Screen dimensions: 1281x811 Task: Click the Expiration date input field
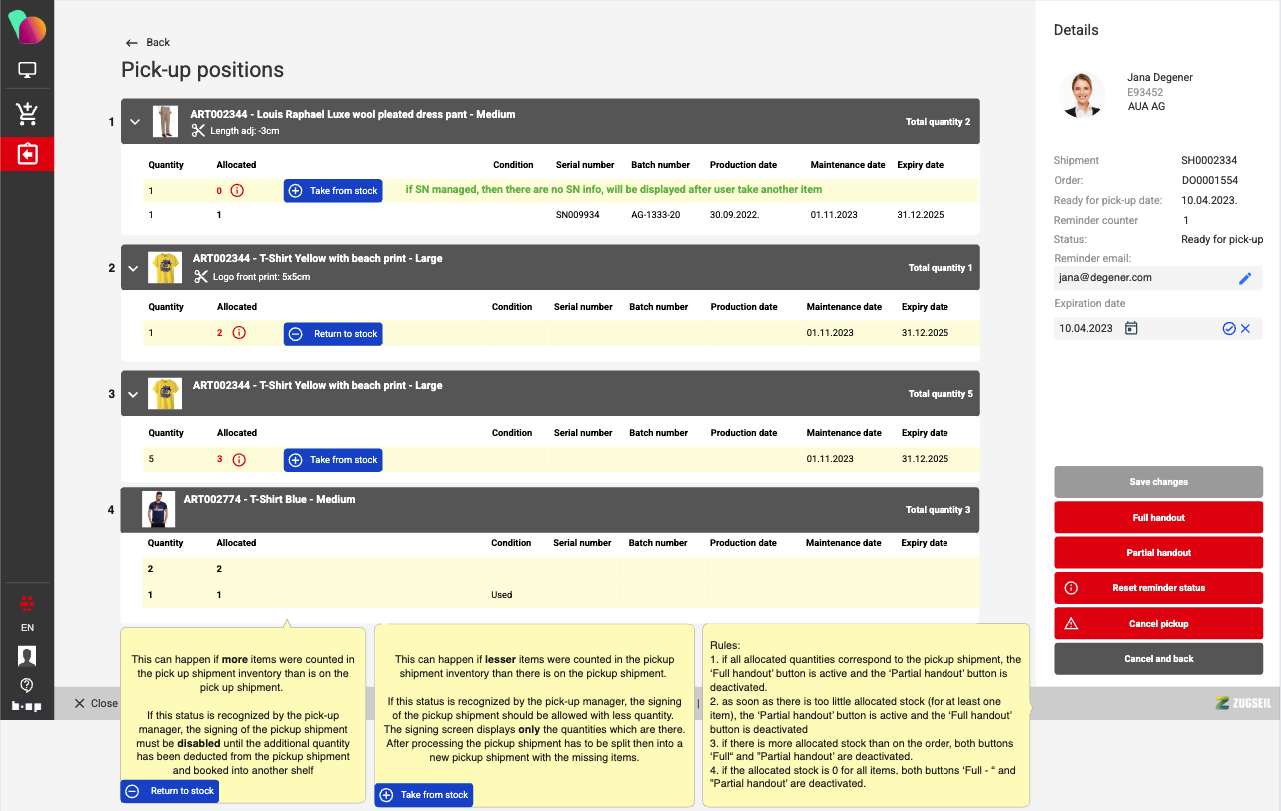tap(1087, 328)
